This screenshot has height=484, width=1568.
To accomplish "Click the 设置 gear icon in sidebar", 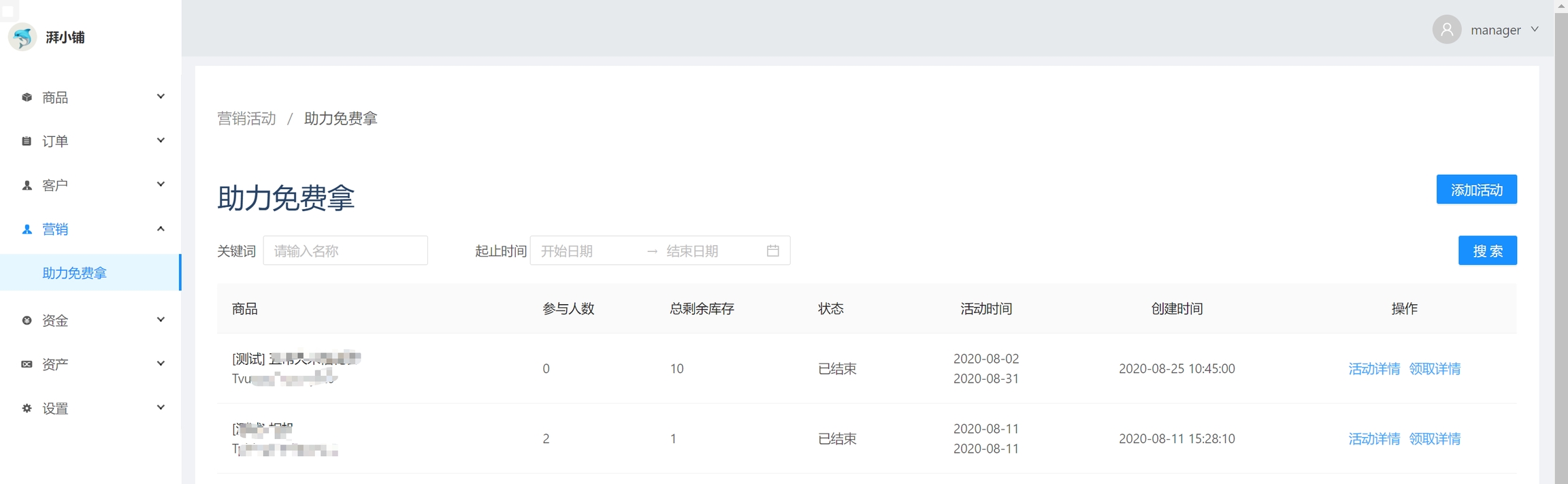I will tap(27, 408).
